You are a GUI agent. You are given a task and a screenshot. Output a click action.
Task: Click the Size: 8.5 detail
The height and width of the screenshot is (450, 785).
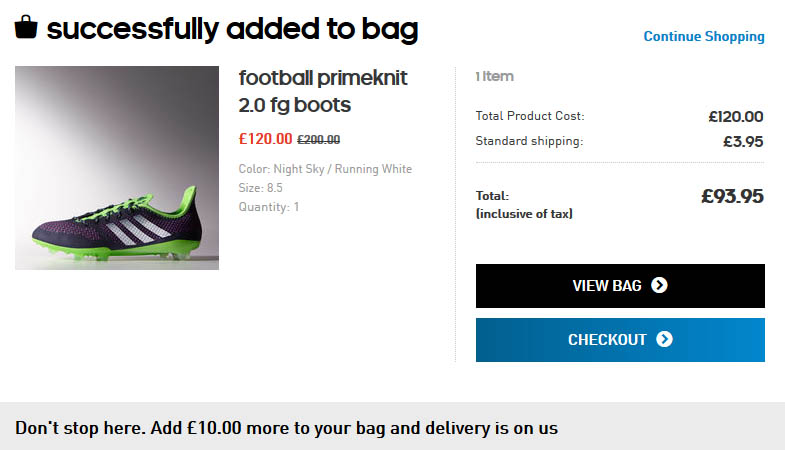point(260,188)
